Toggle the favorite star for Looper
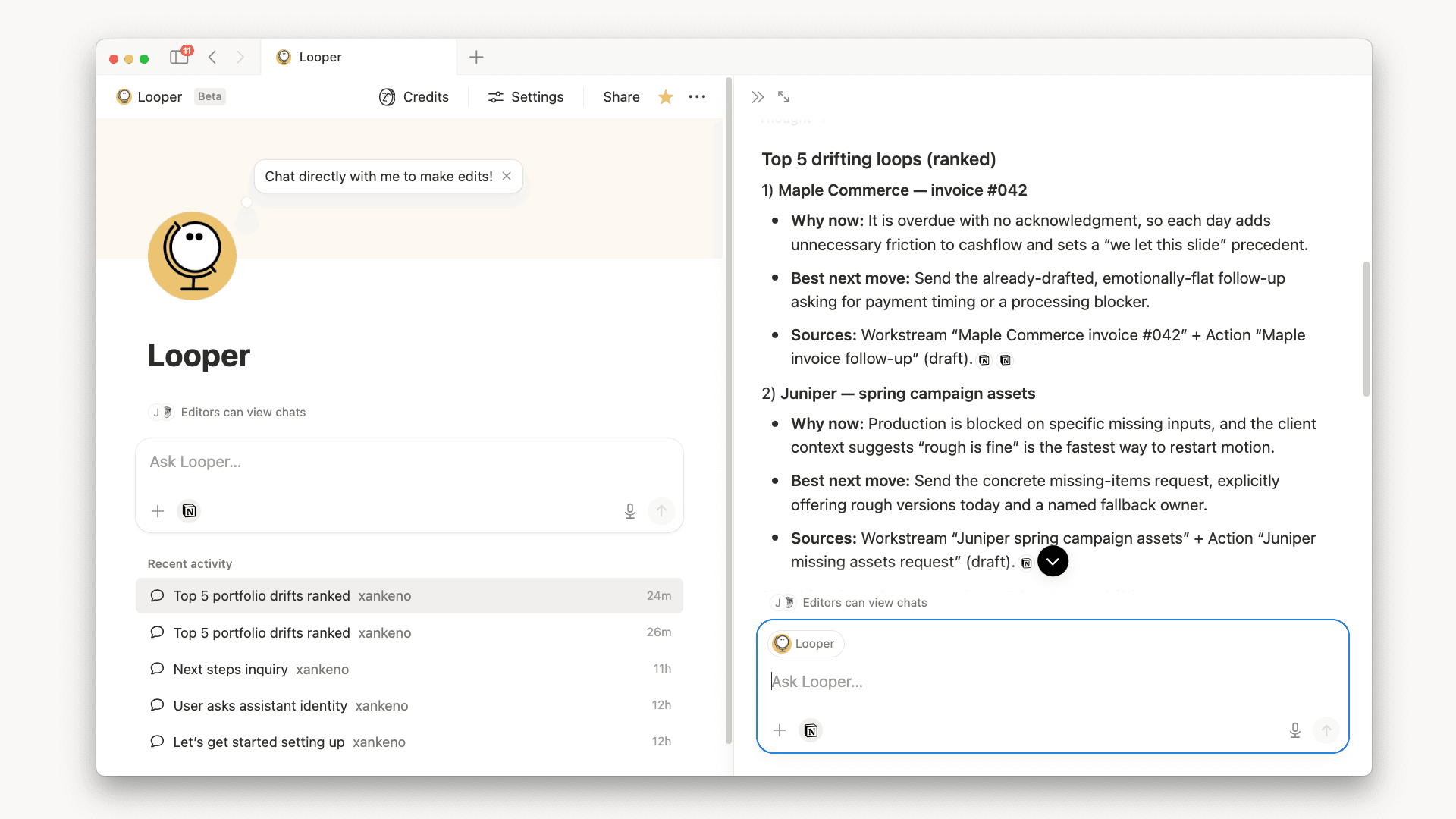1456x819 pixels. [666, 97]
